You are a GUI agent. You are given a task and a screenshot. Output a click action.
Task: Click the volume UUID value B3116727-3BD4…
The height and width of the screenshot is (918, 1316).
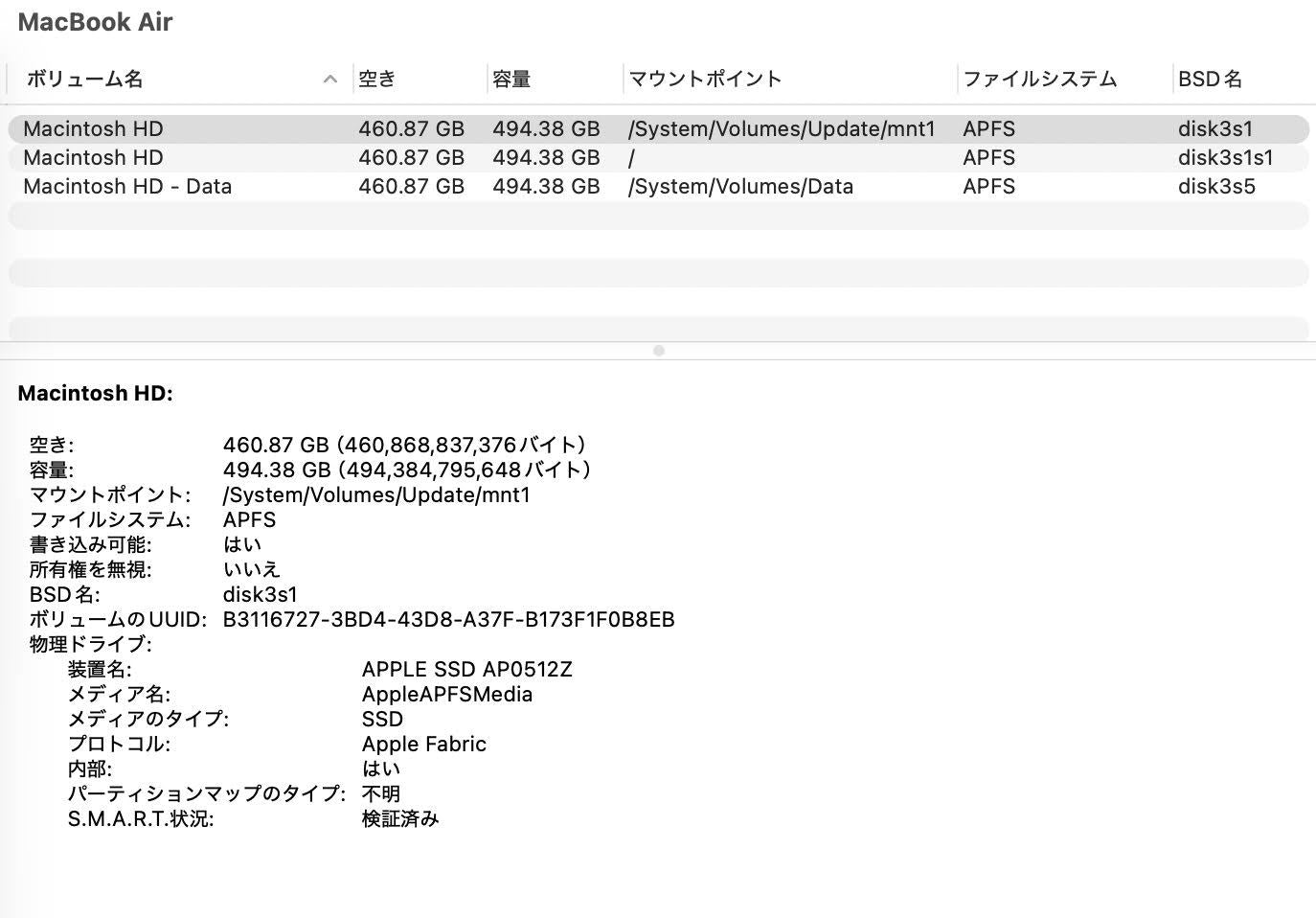[448, 620]
